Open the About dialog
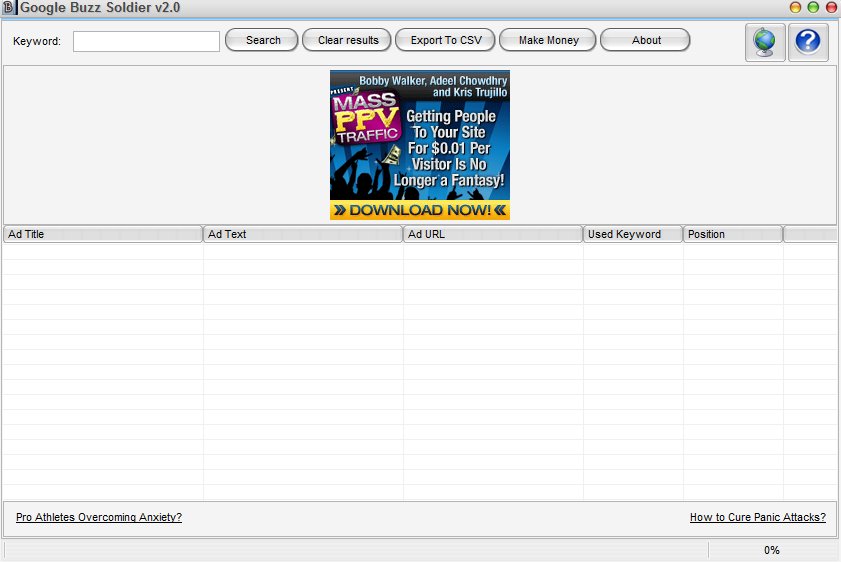 [x=645, y=40]
